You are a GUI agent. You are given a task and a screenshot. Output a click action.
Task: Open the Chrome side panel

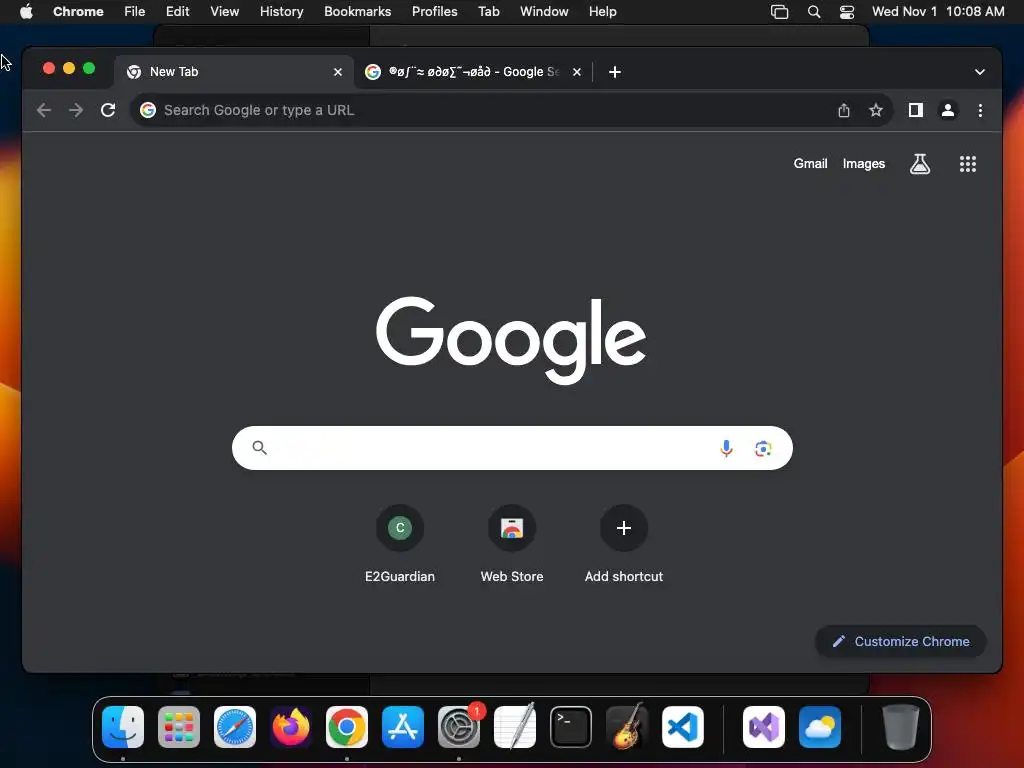click(916, 110)
